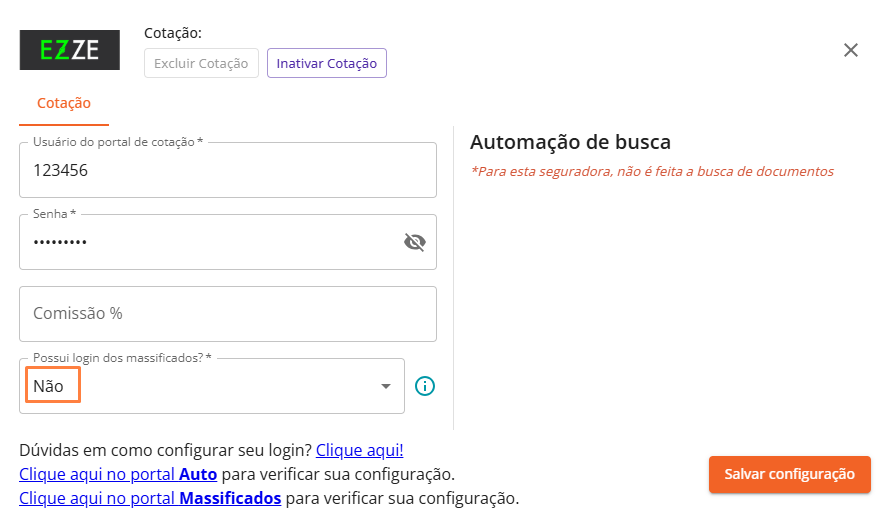The width and height of the screenshot is (888, 525).
Task: Focus the Senha password field
Action: coord(210,242)
